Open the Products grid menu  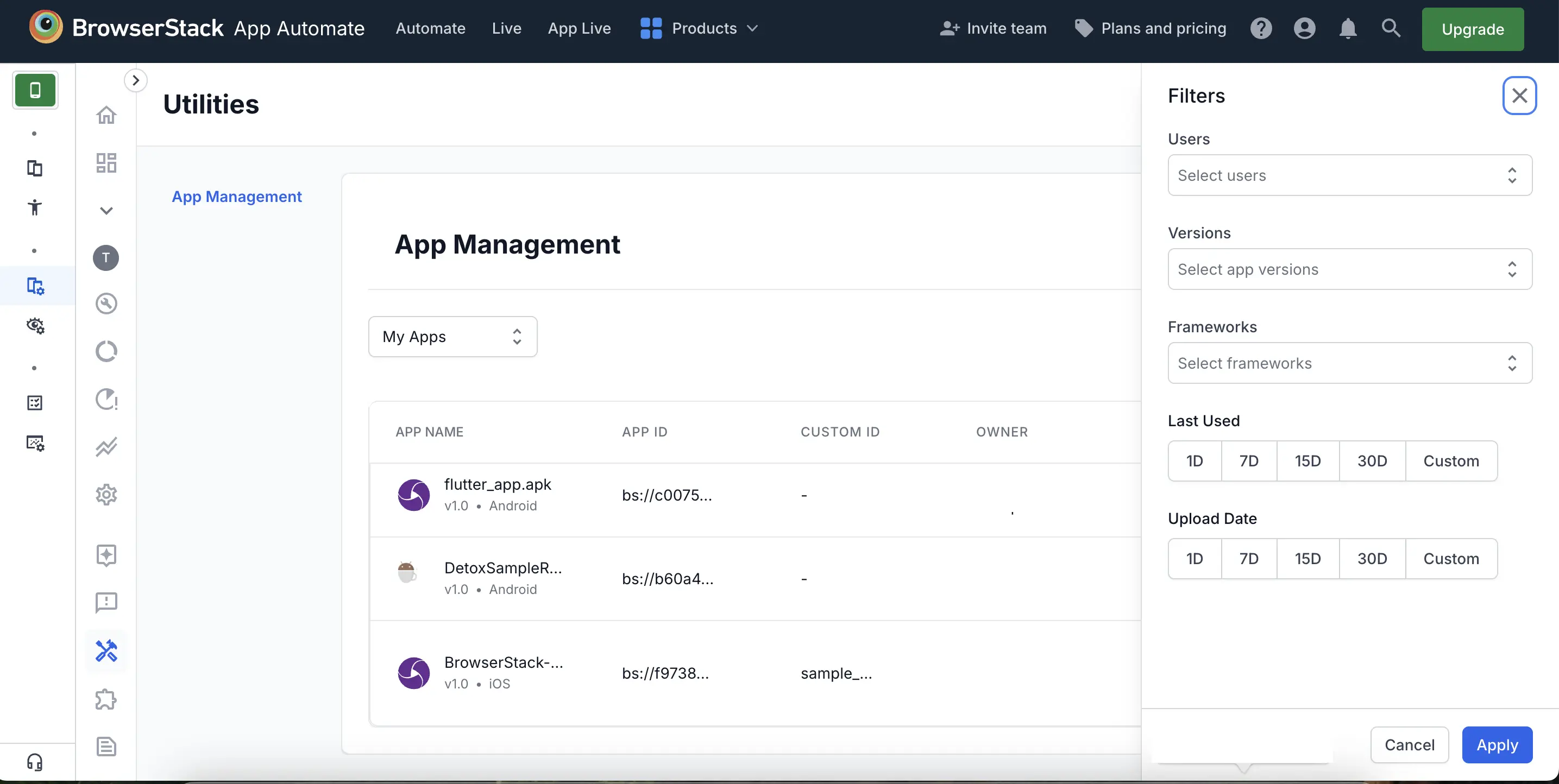pyautogui.click(x=699, y=28)
